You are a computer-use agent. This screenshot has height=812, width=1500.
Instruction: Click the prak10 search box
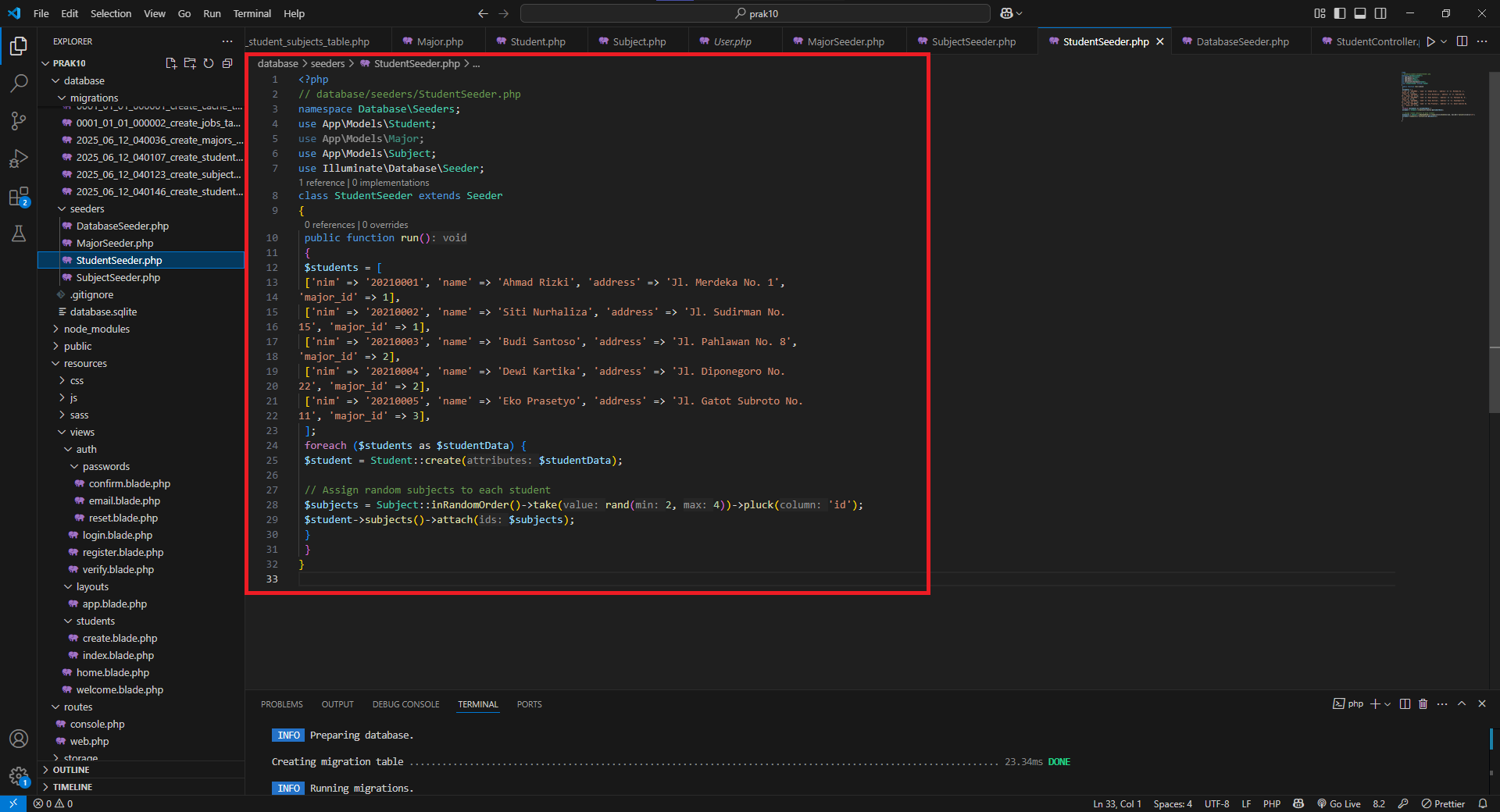(752, 13)
